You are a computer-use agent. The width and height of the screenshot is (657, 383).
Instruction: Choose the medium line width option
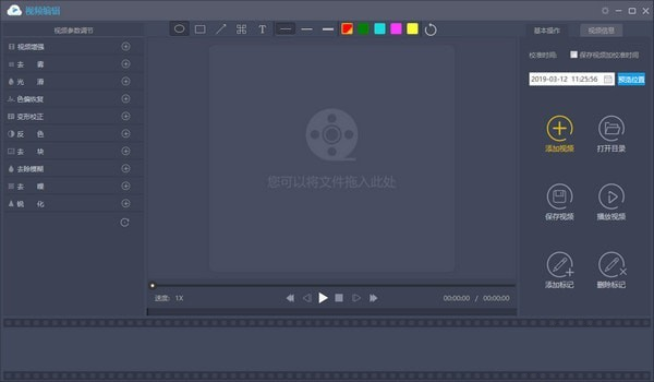(307, 29)
